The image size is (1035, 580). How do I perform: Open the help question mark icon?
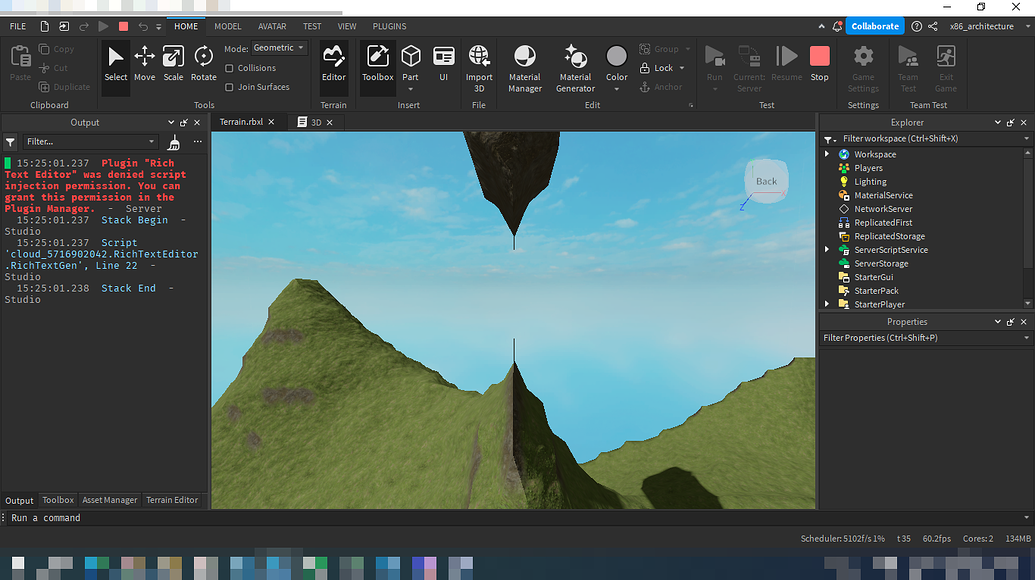pyautogui.click(x=916, y=26)
